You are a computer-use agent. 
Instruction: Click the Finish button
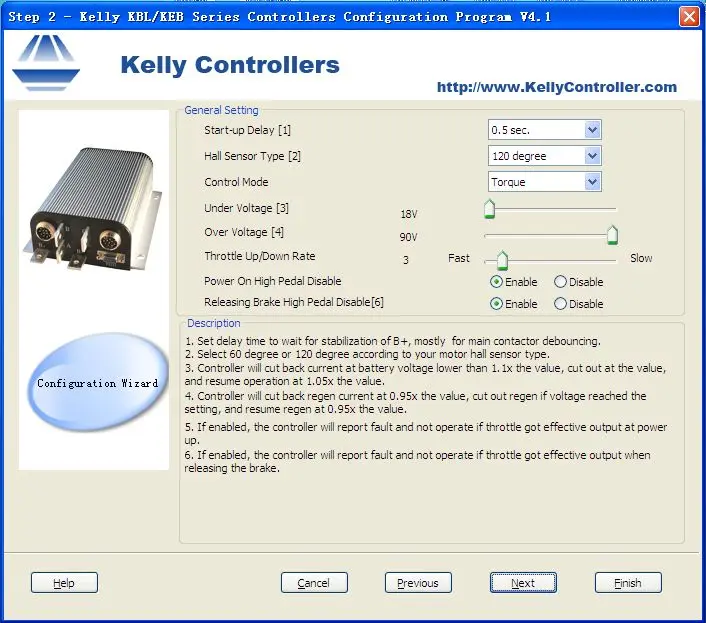tap(628, 583)
